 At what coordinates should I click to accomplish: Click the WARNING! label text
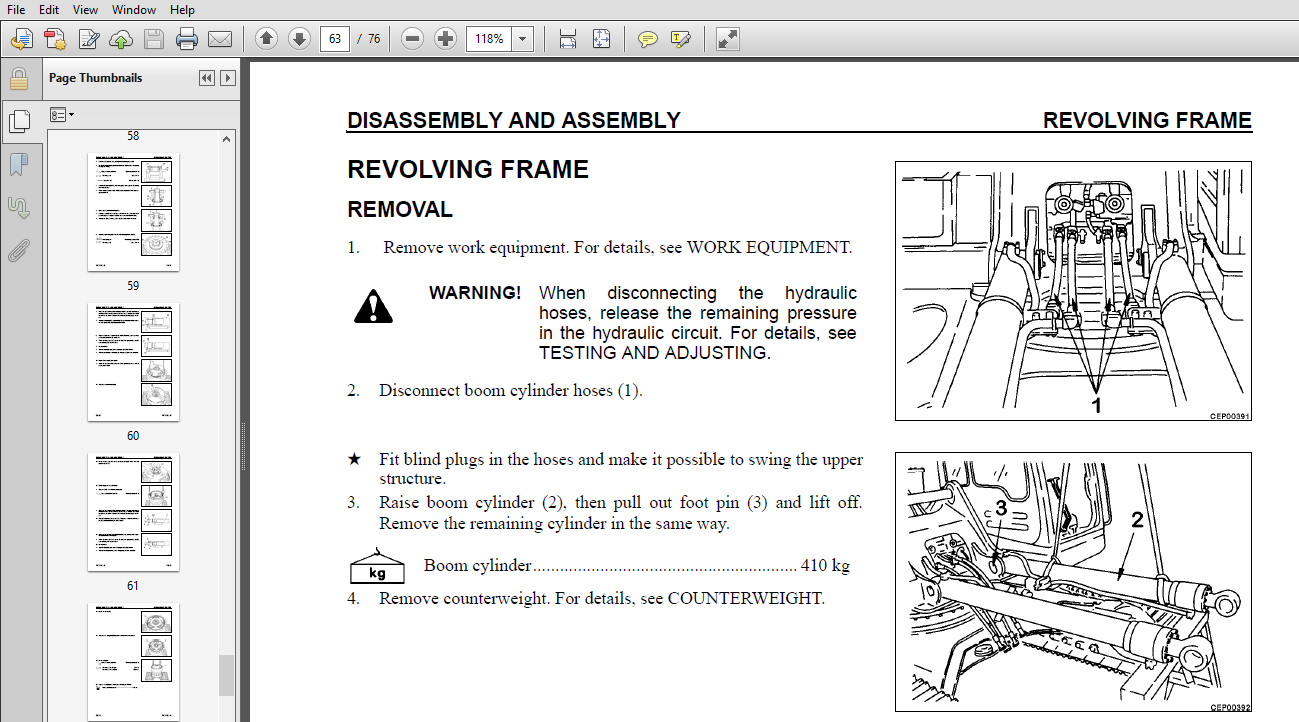pos(475,293)
